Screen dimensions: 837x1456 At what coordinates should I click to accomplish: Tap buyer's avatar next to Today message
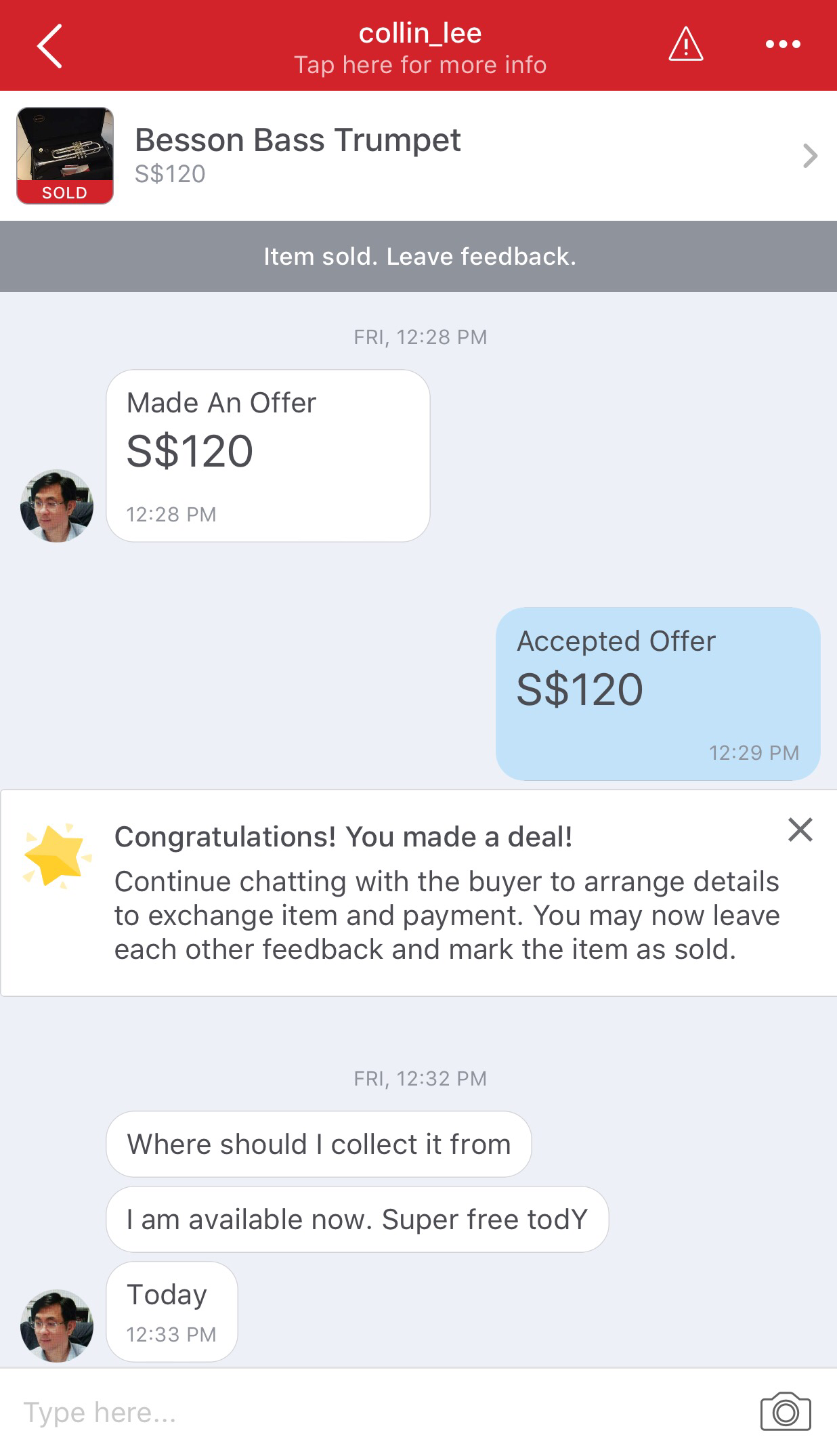(x=57, y=1325)
